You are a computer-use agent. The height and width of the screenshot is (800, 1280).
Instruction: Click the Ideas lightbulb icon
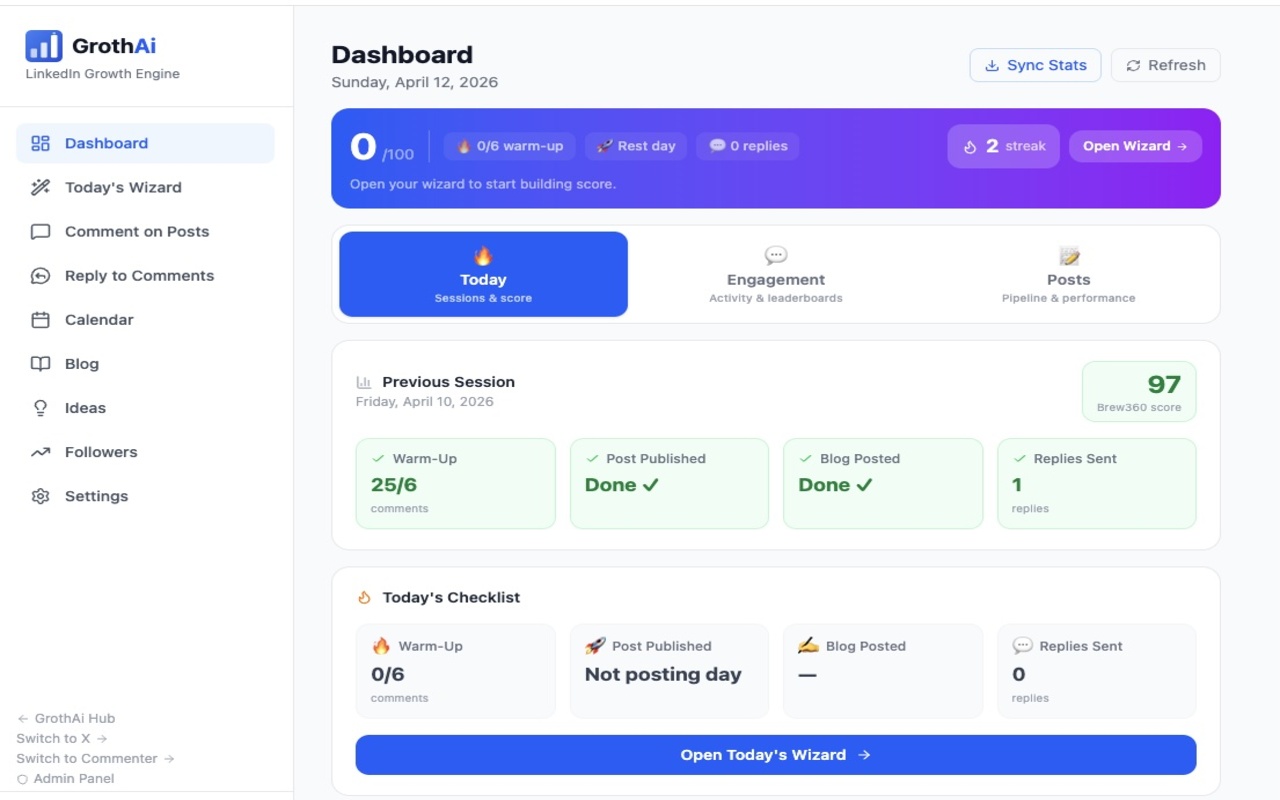click(x=39, y=407)
